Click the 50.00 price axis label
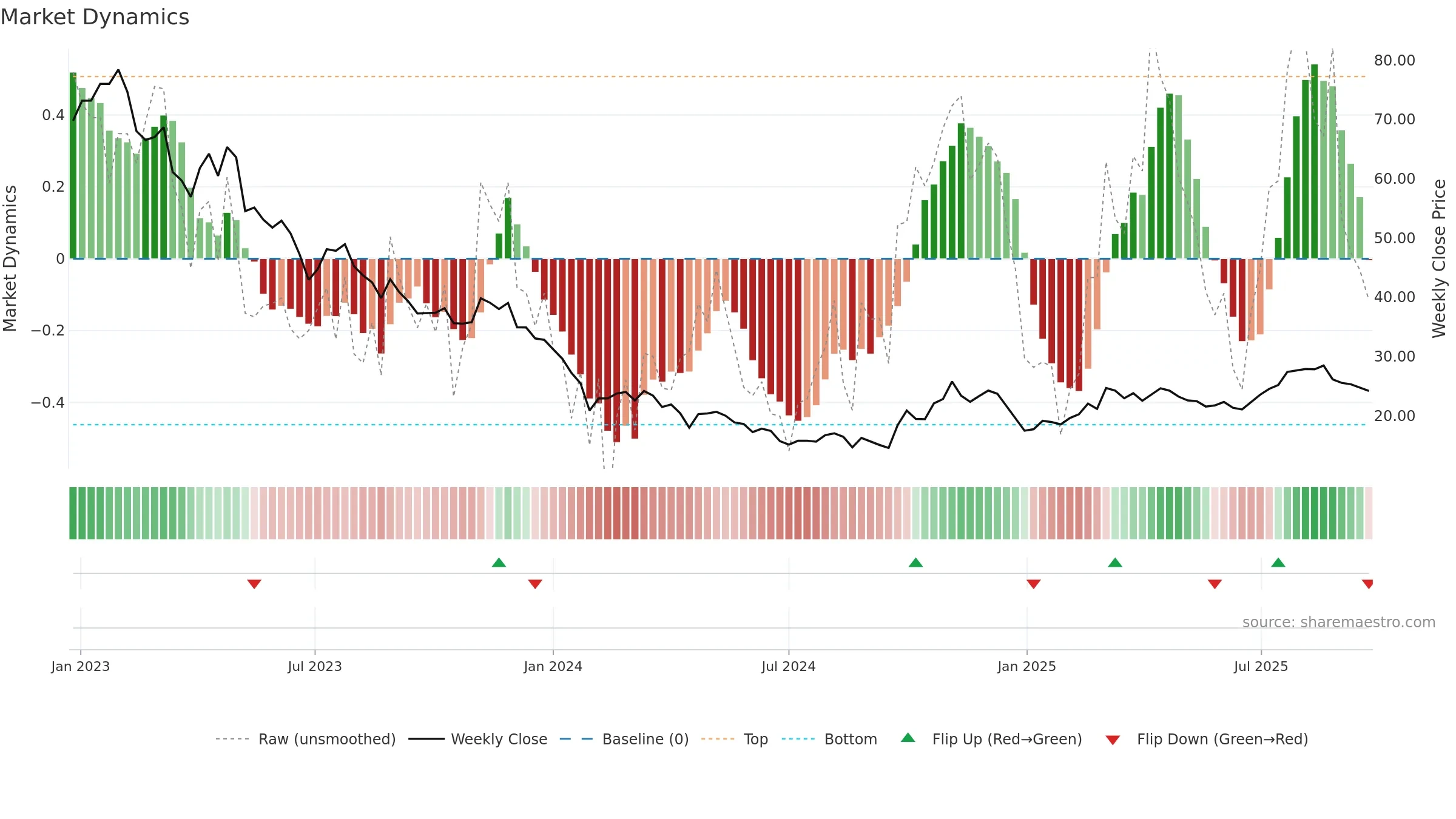Viewport: 1456px width, 819px height. click(1395, 238)
